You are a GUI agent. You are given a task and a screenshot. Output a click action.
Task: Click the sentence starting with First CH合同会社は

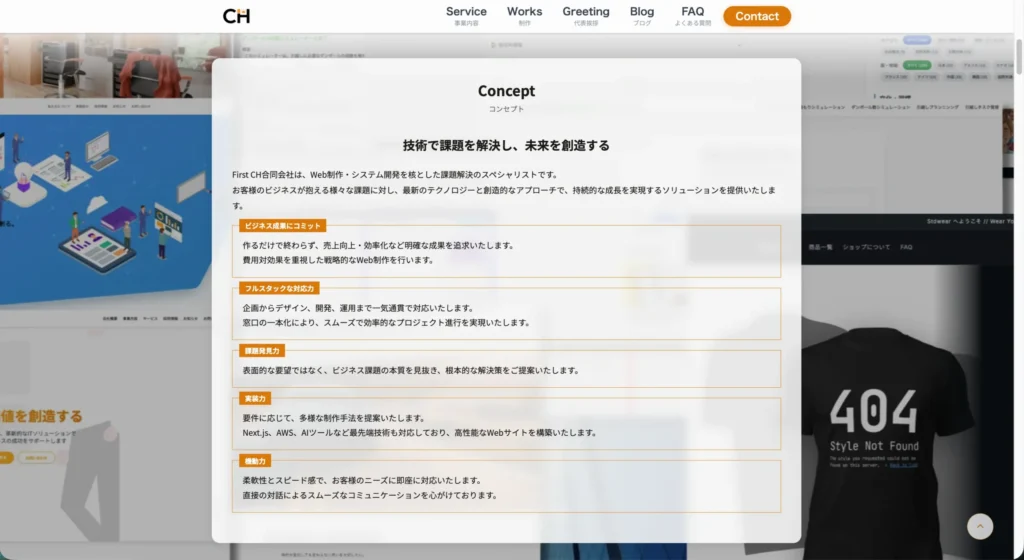point(395,175)
